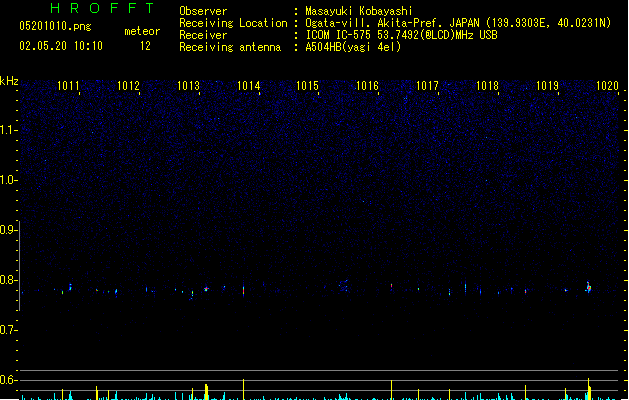This screenshot has width=629, height=400.
Task: Click the 0.7 kHz axis label
Action: 8,330
